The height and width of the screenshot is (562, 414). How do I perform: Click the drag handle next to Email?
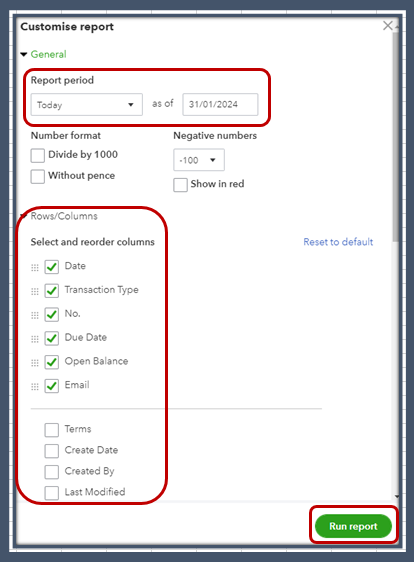[35, 386]
